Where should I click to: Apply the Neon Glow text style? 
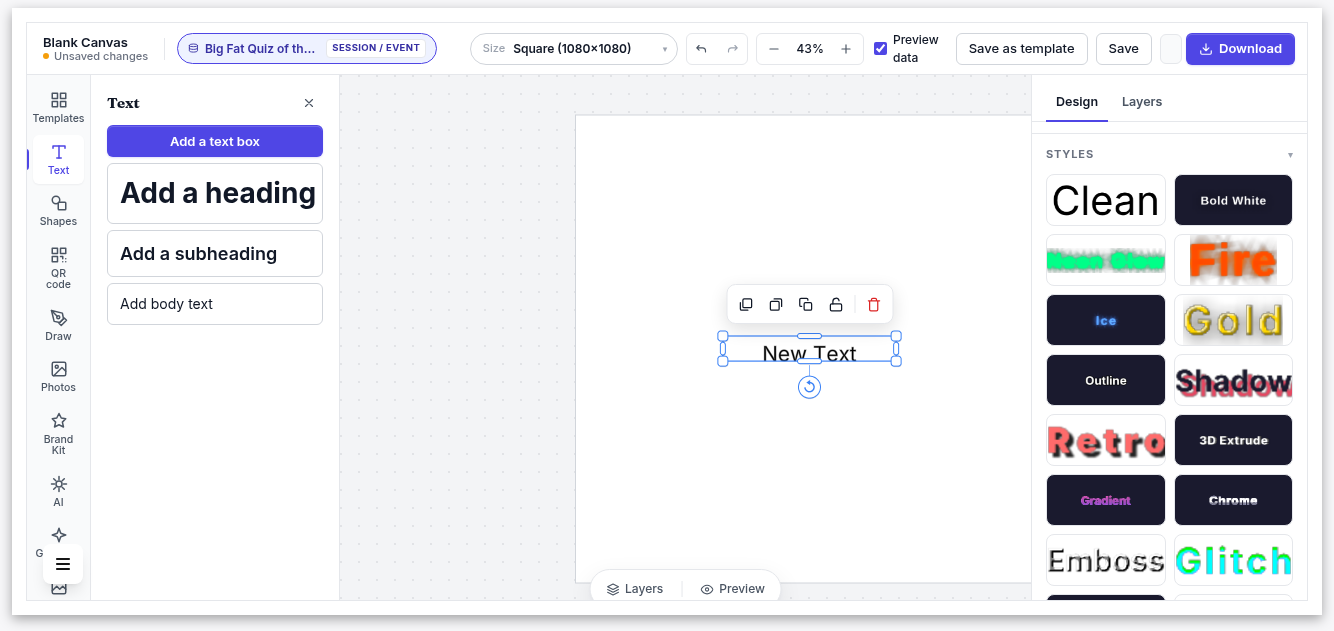coord(1106,260)
